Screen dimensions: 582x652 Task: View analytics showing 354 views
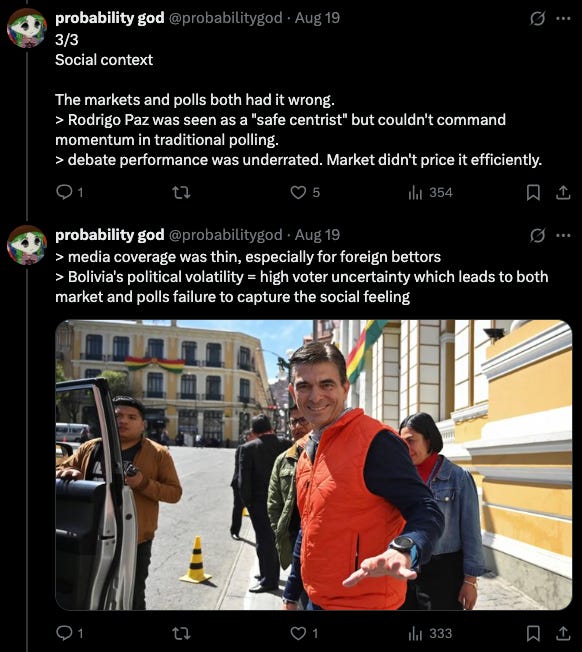pos(430,192)
